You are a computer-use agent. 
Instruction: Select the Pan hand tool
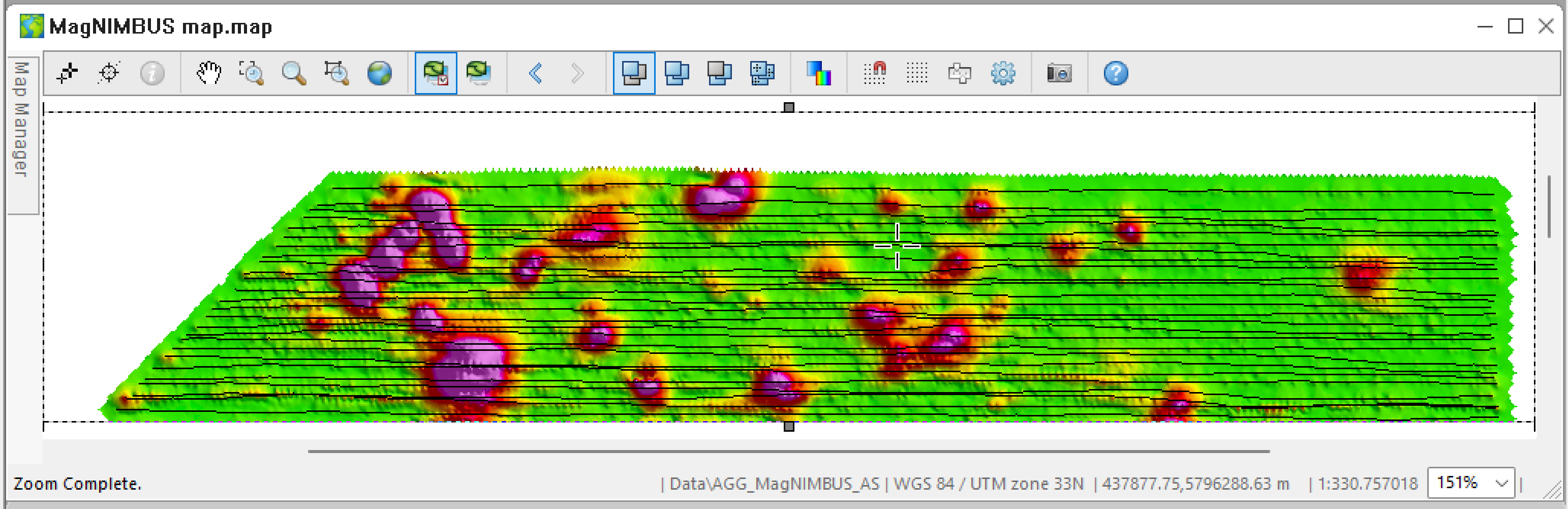tap(209, 73)
